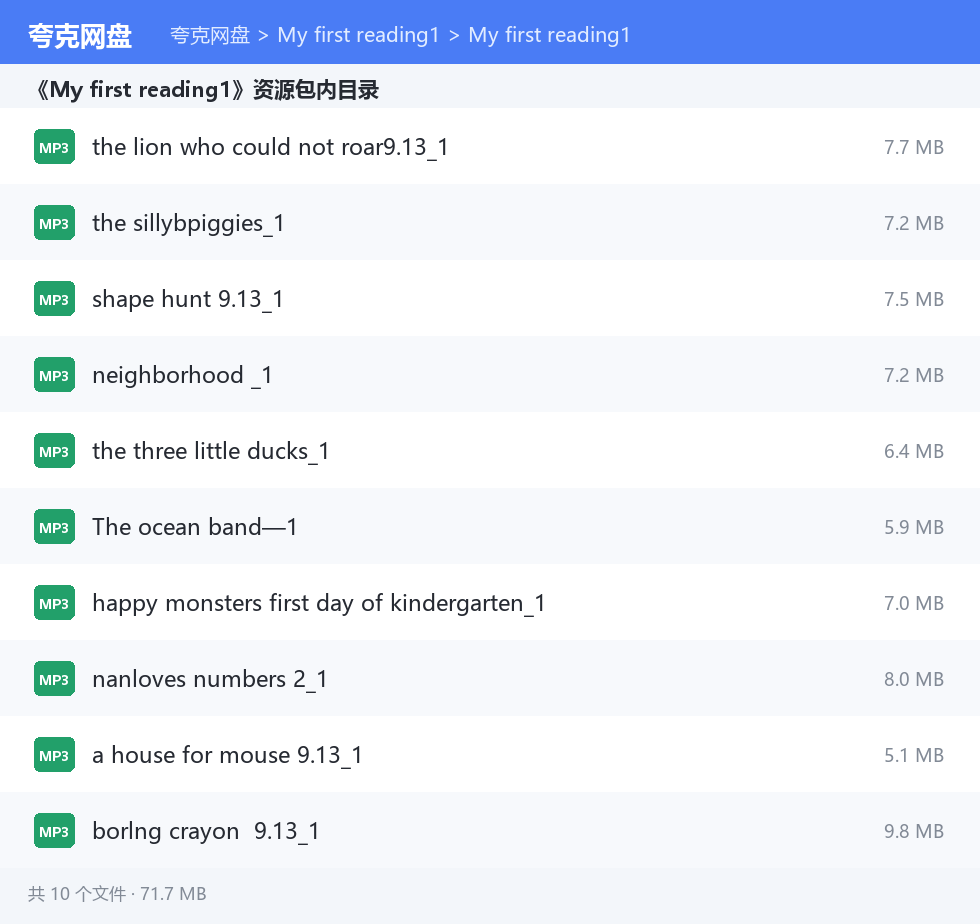Screen dimensions: 980x924
Task: Open happy monsters first day of kindergarten_1
Action: tap(319, 604)
